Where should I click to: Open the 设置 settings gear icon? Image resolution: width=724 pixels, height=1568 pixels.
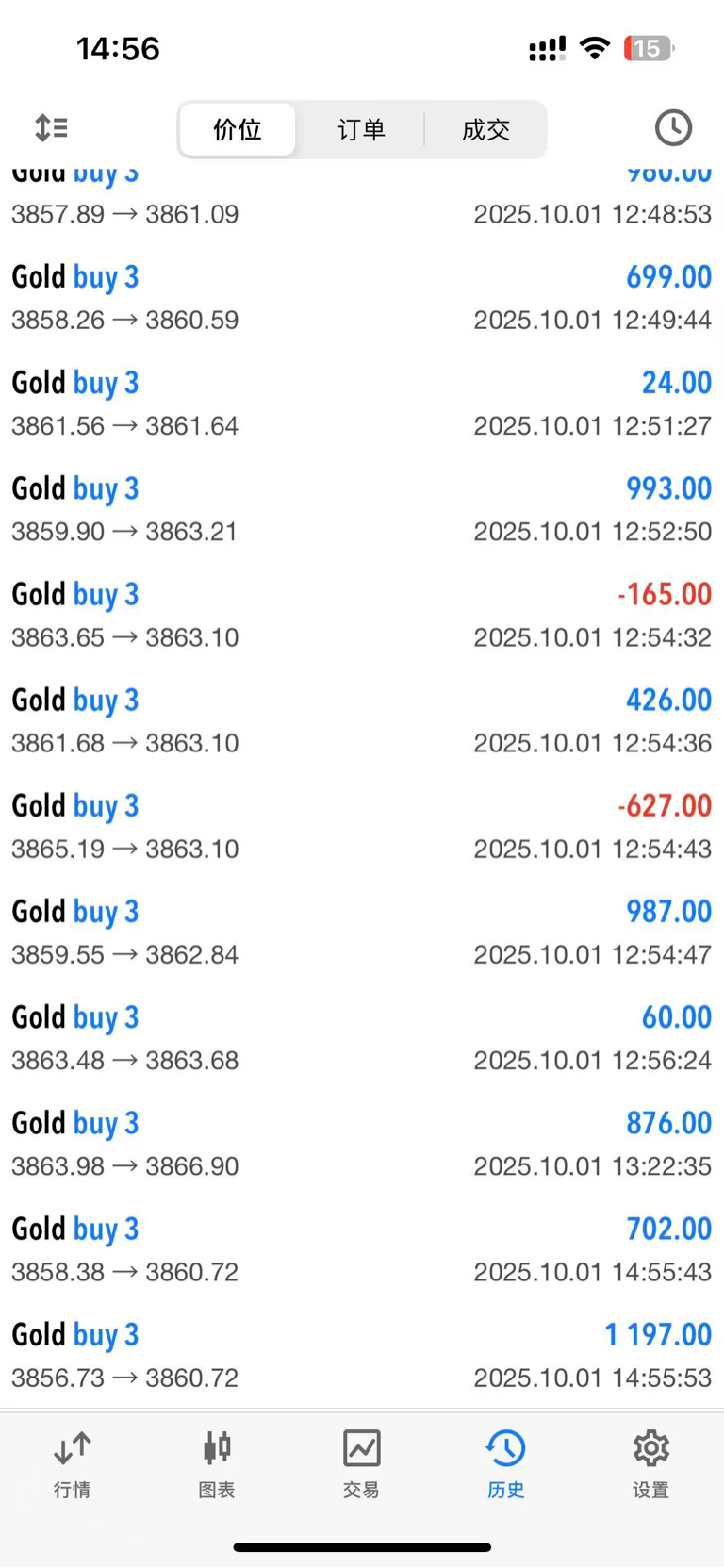[x=650, y=1447]
